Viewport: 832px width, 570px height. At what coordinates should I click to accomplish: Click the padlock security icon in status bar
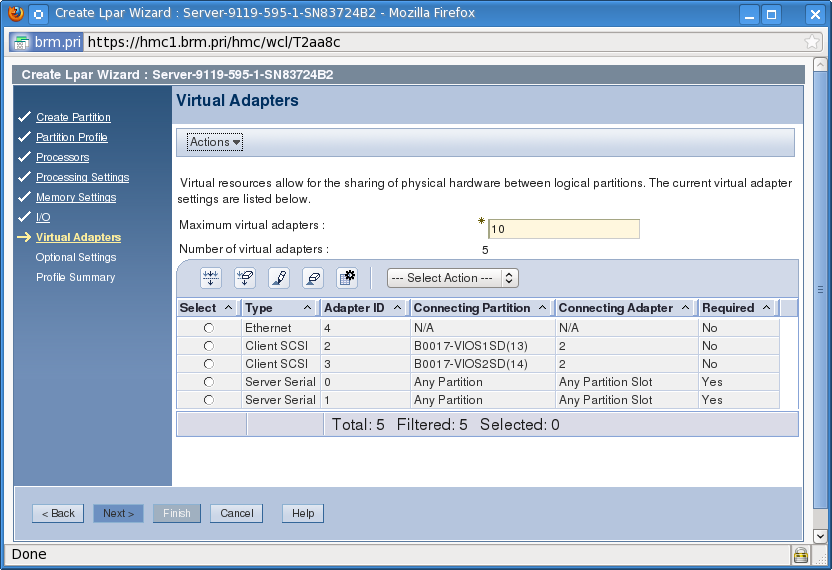coord(800,555)
